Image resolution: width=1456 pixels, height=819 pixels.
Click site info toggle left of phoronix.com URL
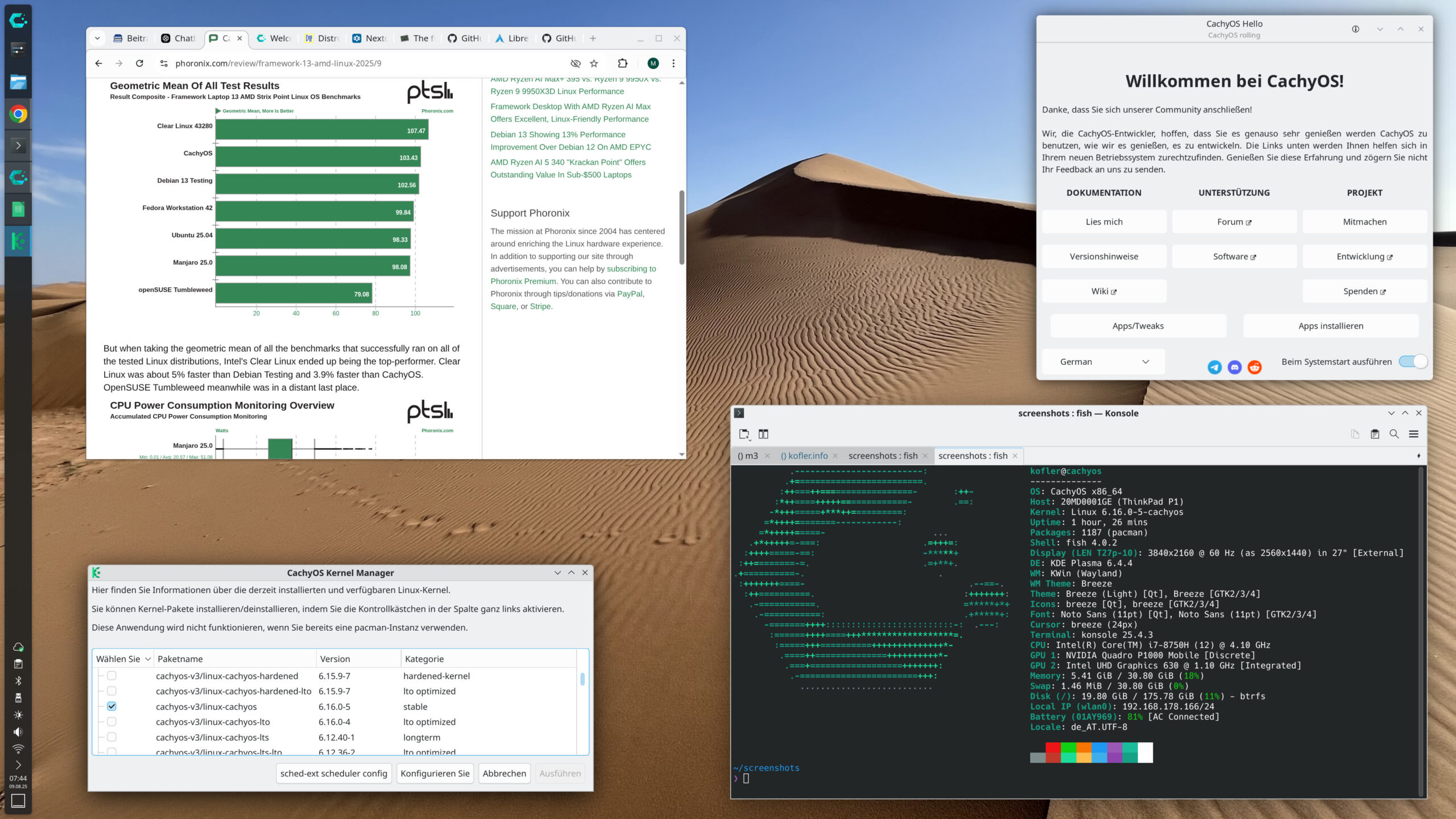(x=164, y=63)
